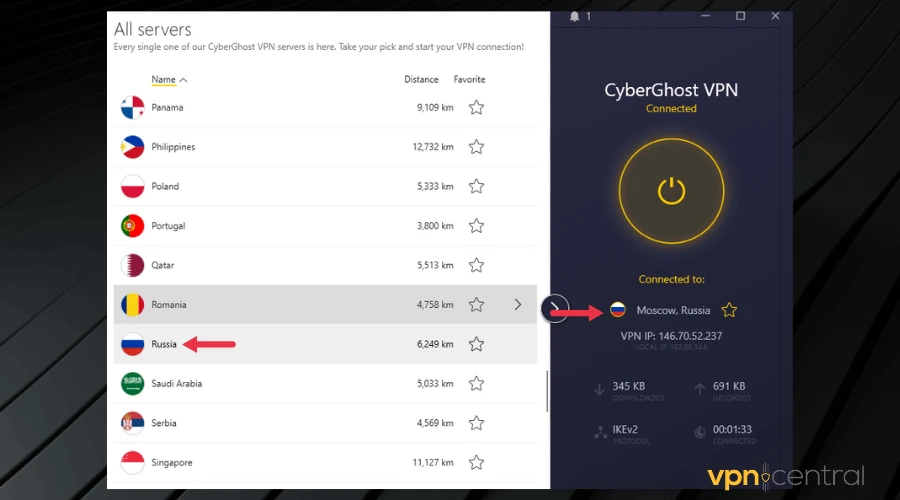The width and height of the screenshot is (900, 500).
Task: Sort by the Favorite column header
Action: click(x=469, y=79)
